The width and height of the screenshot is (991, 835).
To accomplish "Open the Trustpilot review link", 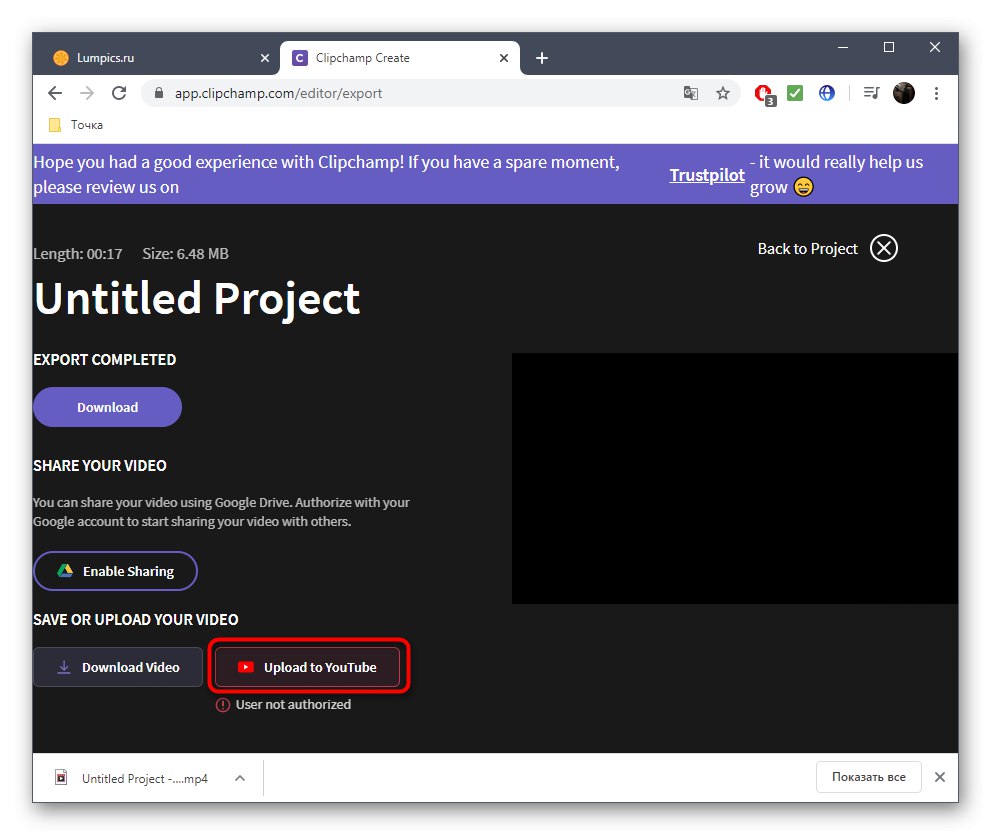I will 706,174.
